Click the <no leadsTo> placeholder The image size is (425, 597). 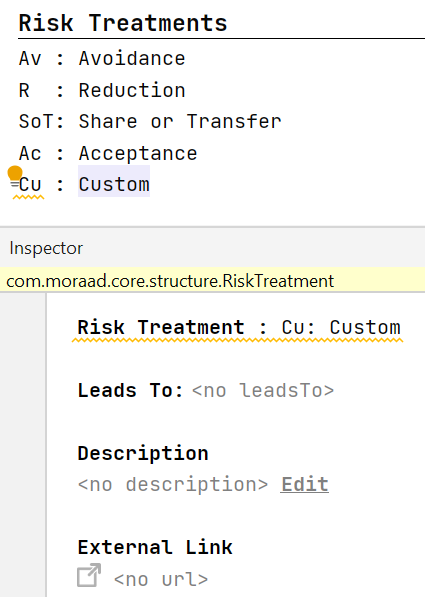(x=263, y=391)
